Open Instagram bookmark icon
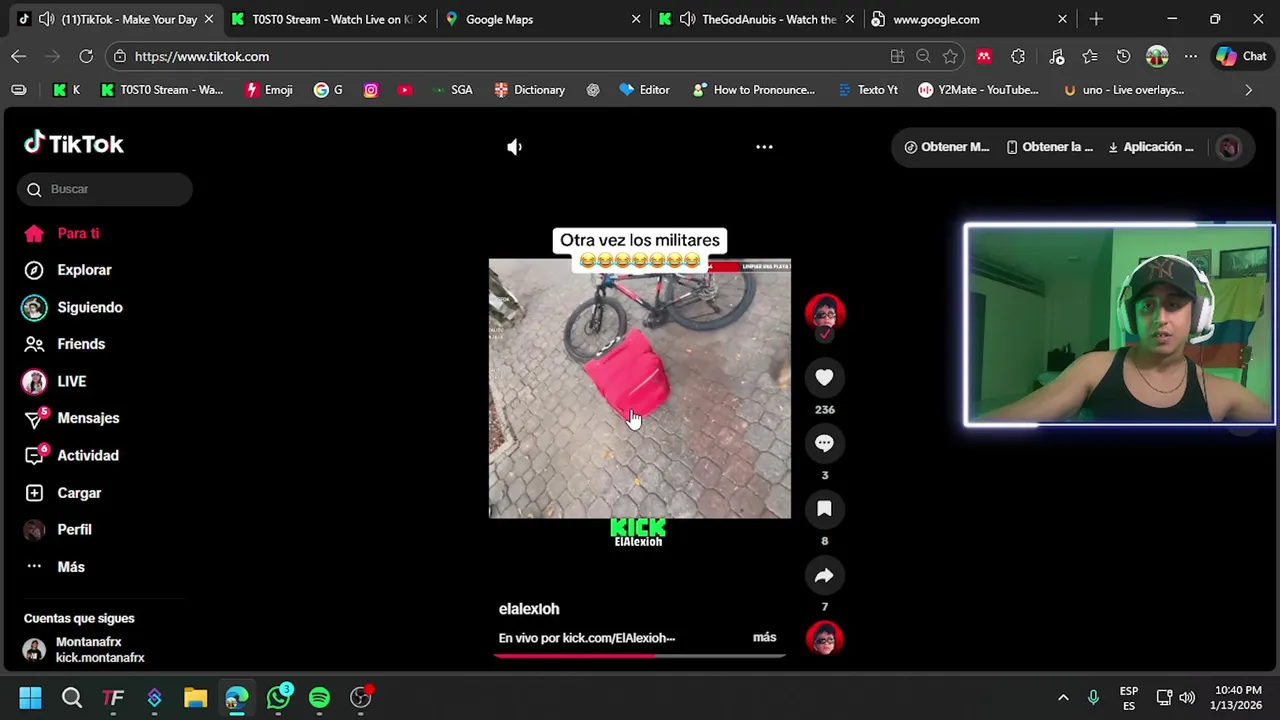Viewport: 1280px width, 720px height. (371, 90)
